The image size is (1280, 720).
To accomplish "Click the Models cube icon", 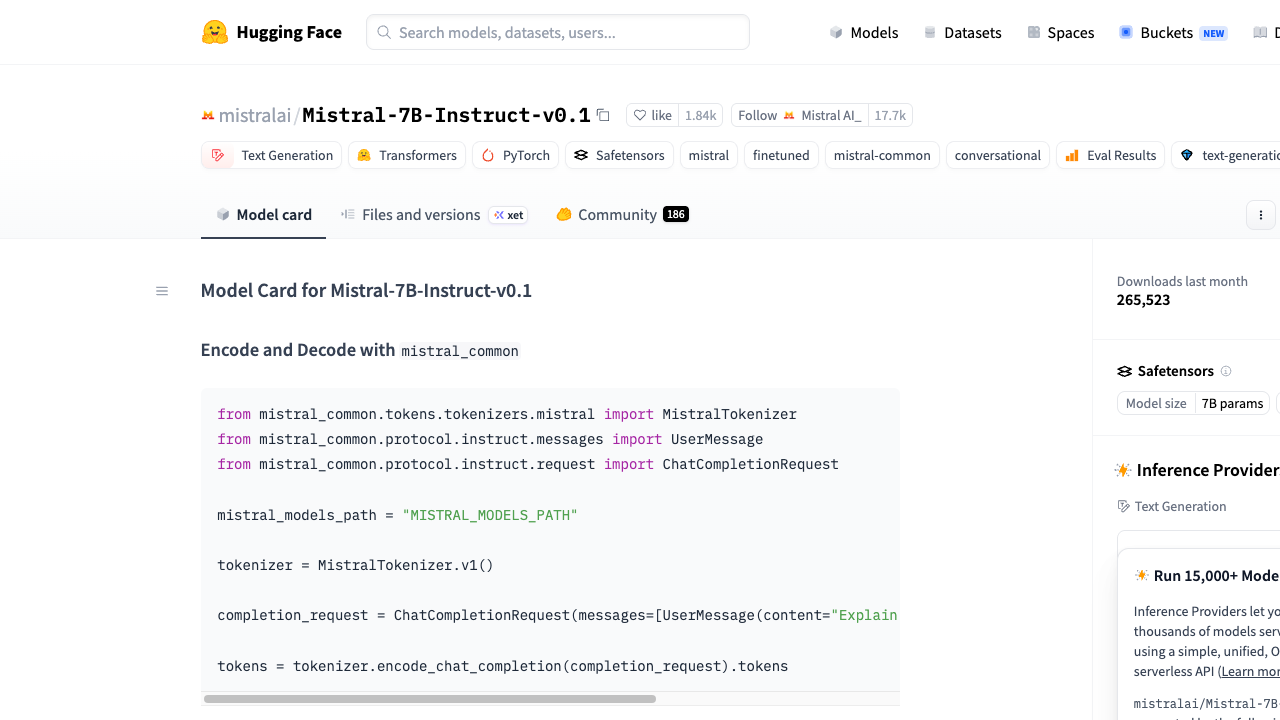I will coord(836,32).
